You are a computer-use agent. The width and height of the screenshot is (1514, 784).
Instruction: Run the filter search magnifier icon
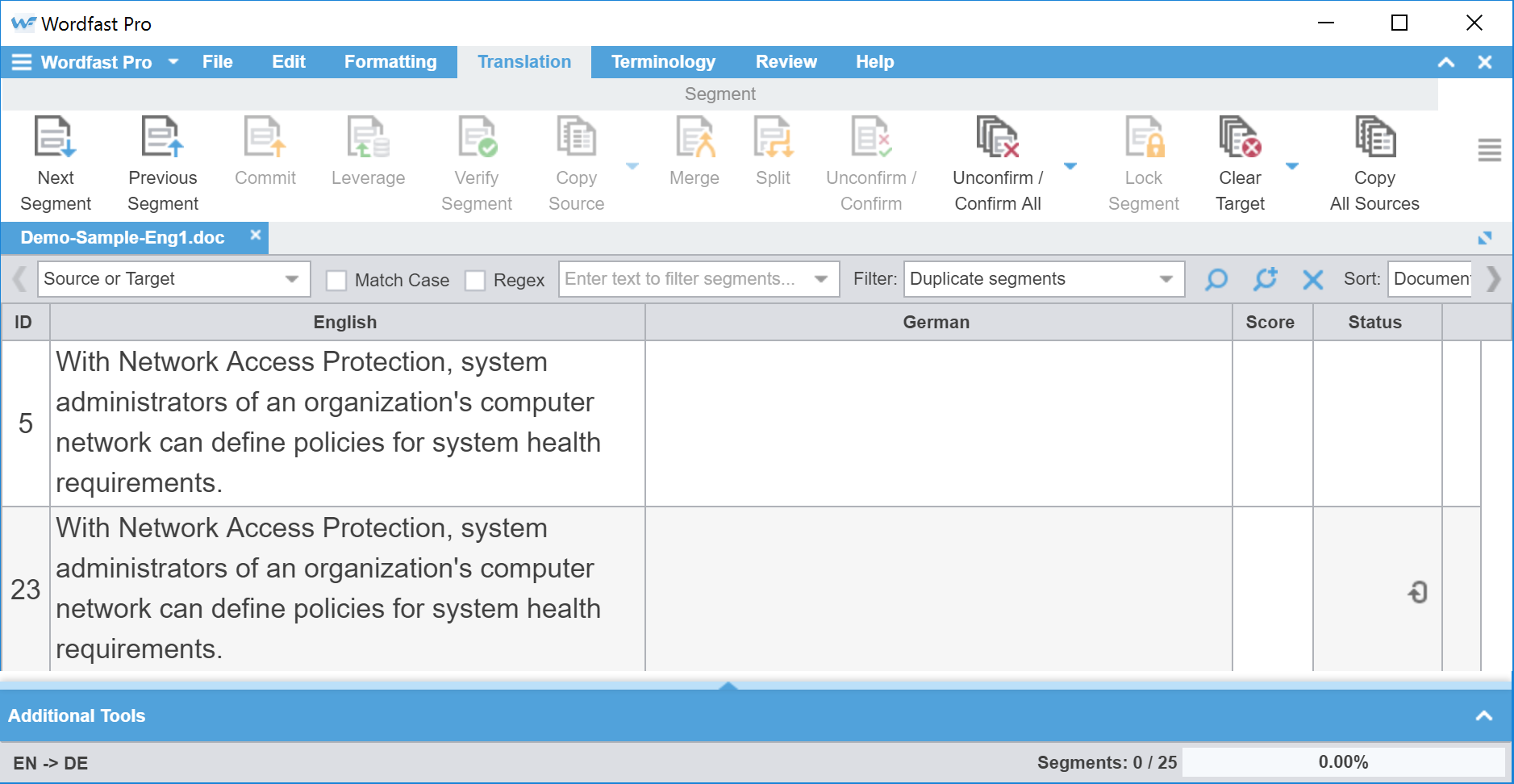coord(1216,279)
